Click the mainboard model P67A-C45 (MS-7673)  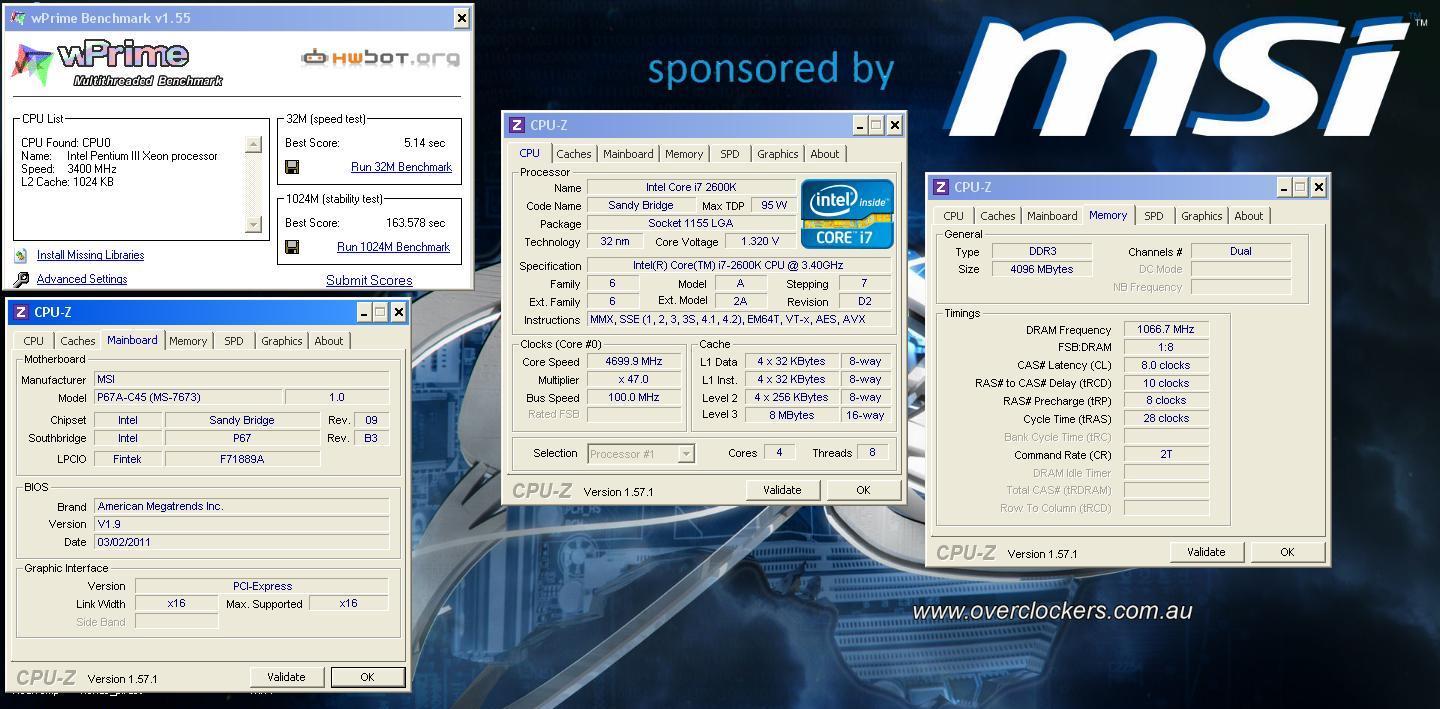188,397
